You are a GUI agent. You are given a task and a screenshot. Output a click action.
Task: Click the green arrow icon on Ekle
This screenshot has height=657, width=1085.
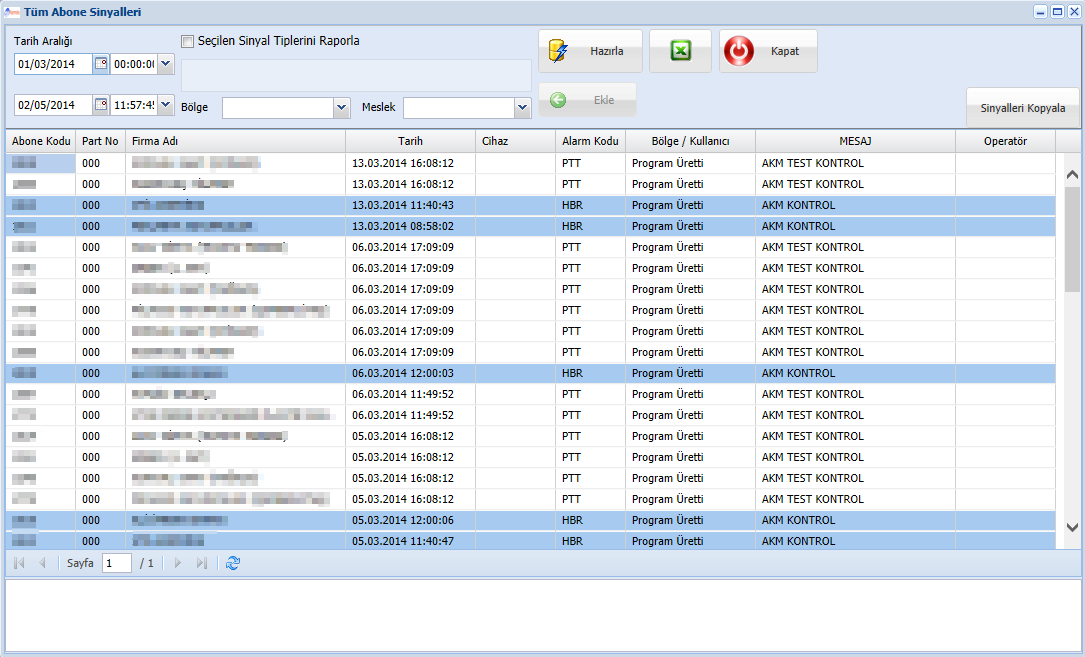558,100
